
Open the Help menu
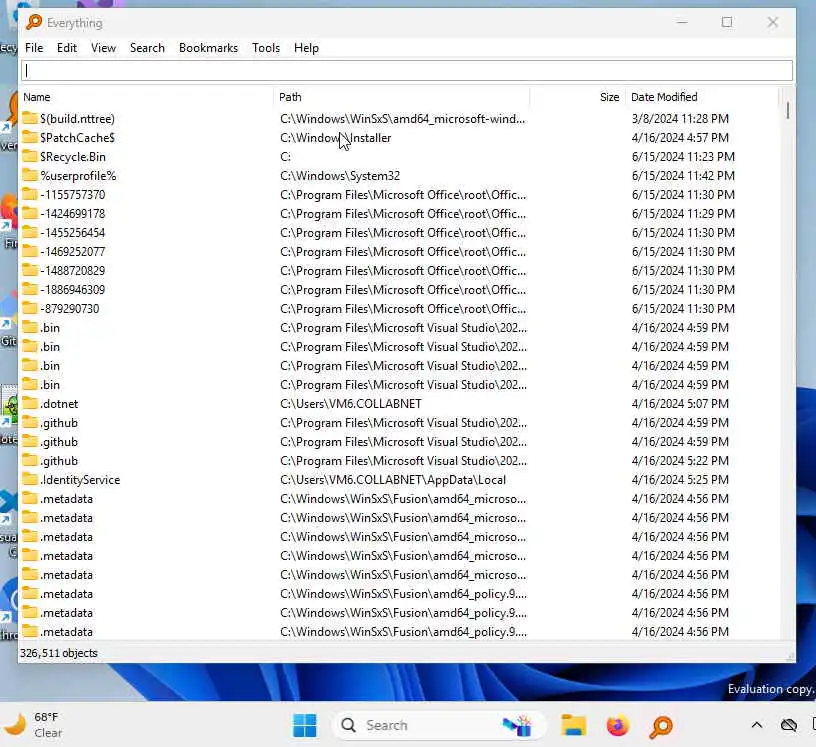[x=306, y=48]
